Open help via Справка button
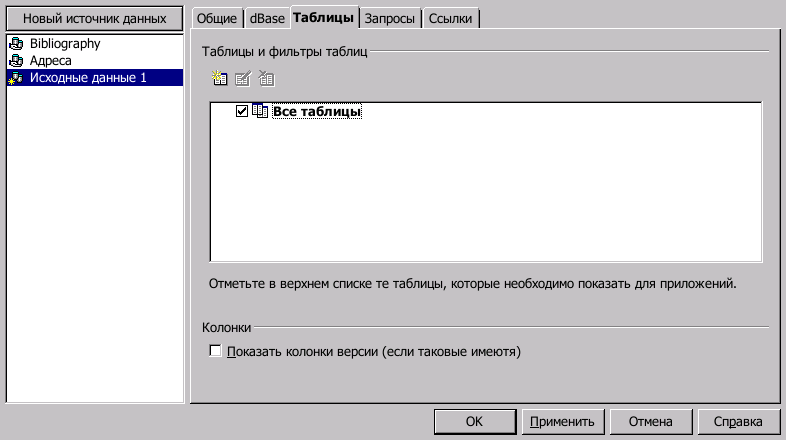Image resolution: width=786 pixels, height=440 pixels. [738, 421]
